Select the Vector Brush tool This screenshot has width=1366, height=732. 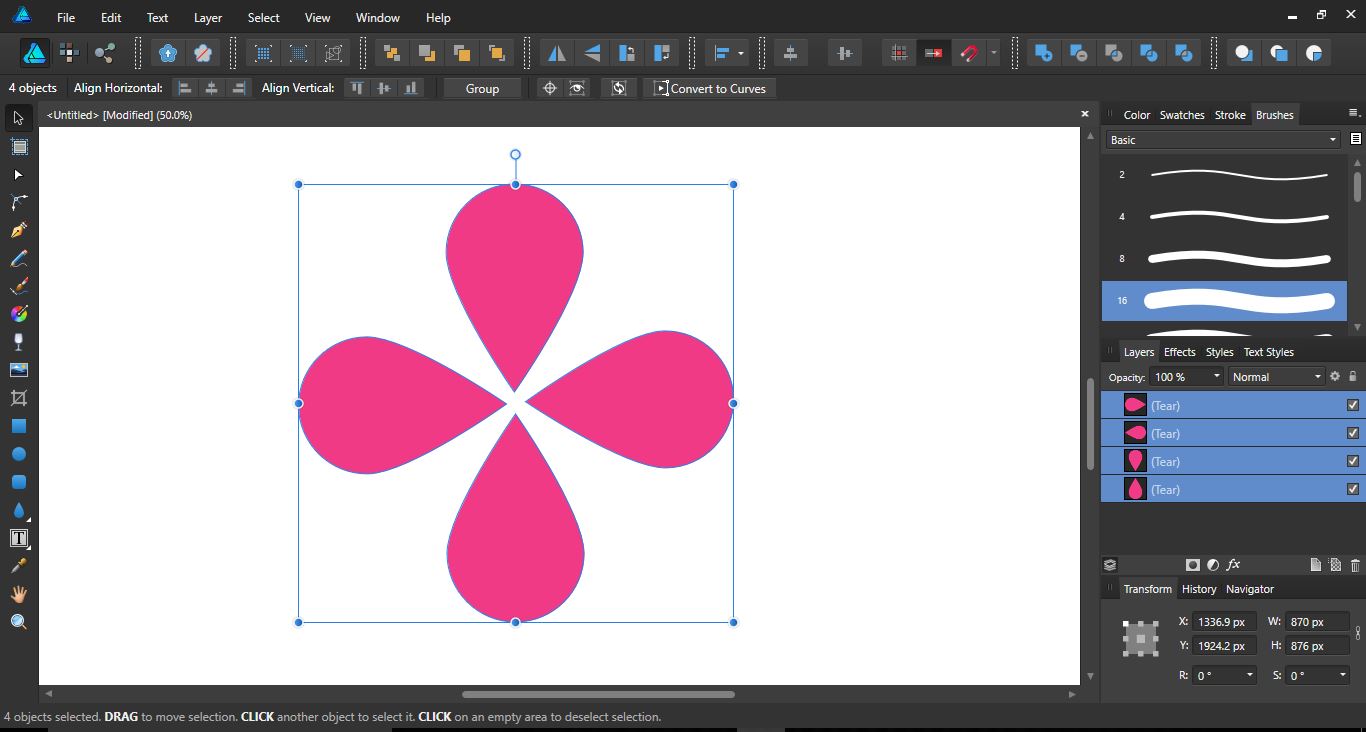coord(18,287)
